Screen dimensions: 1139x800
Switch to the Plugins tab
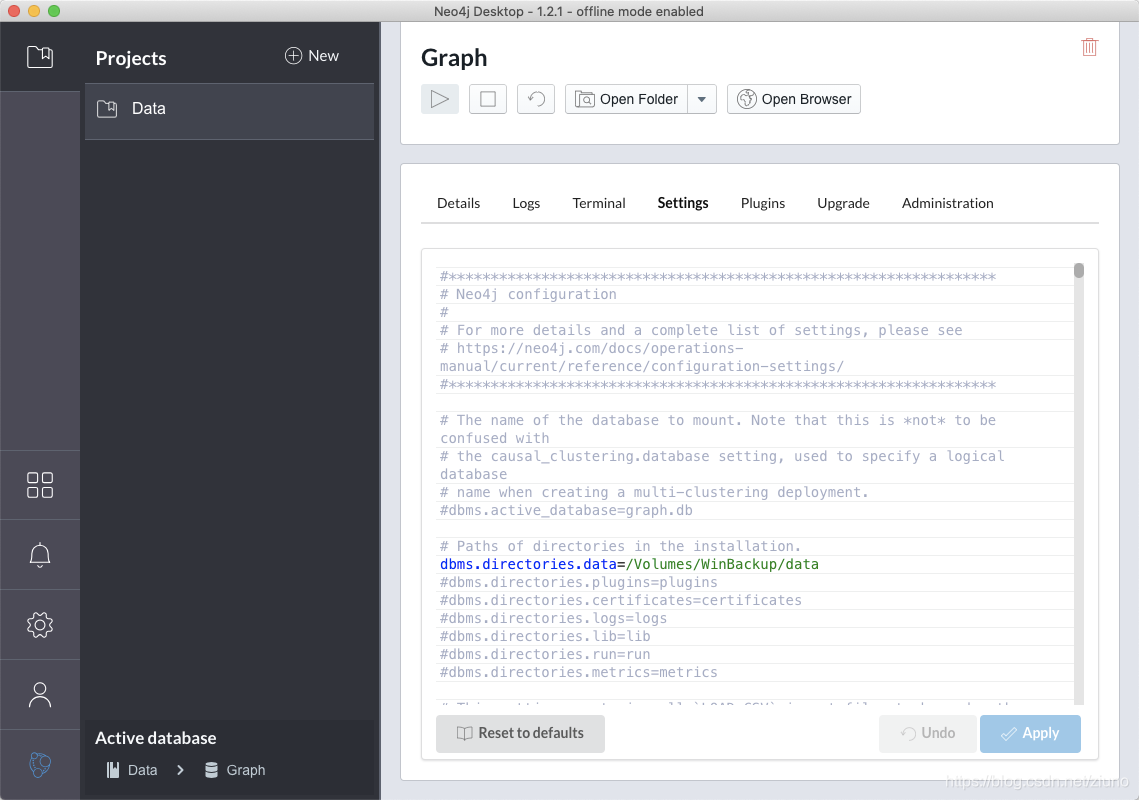[763, 203]
